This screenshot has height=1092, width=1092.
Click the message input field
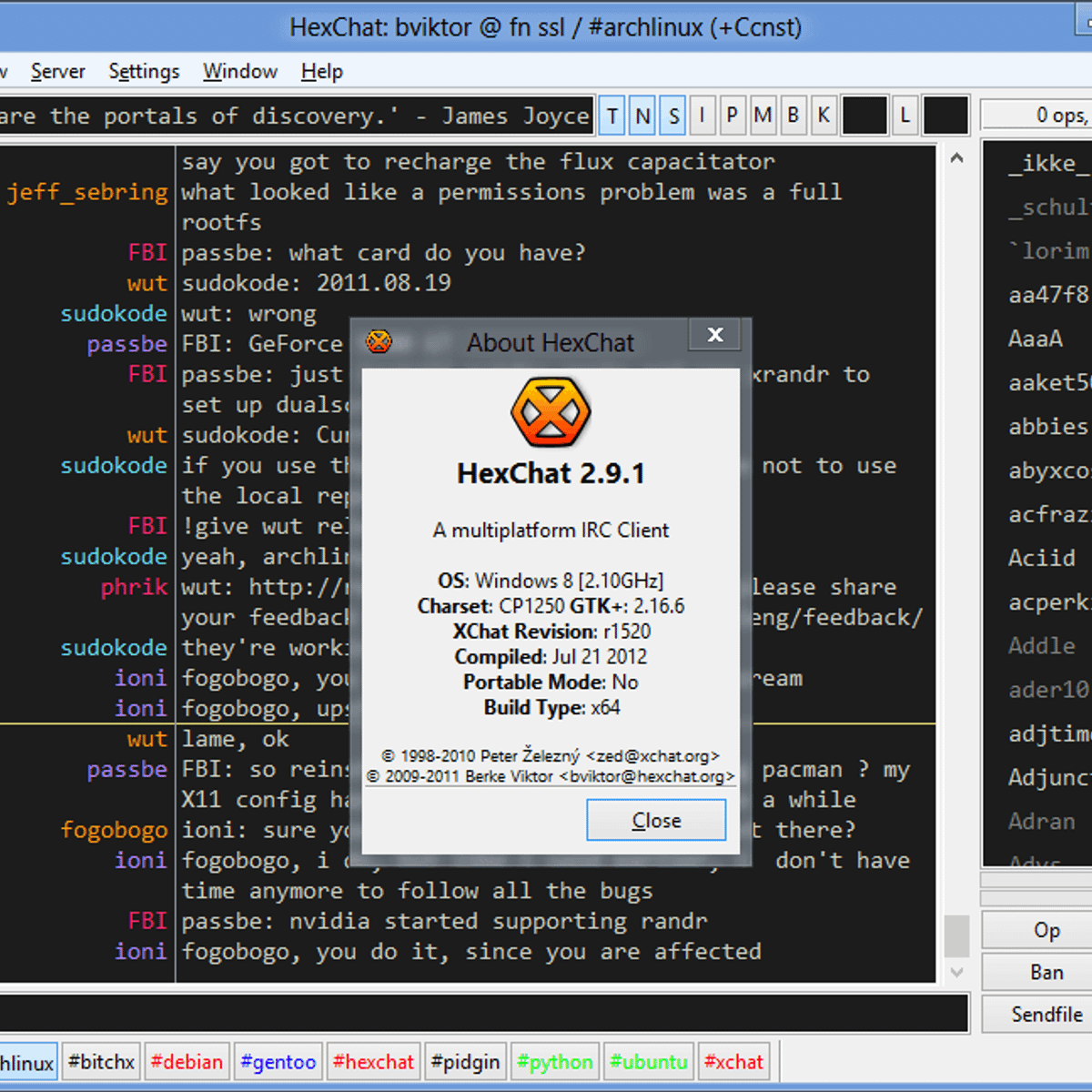click(483, 1013)
